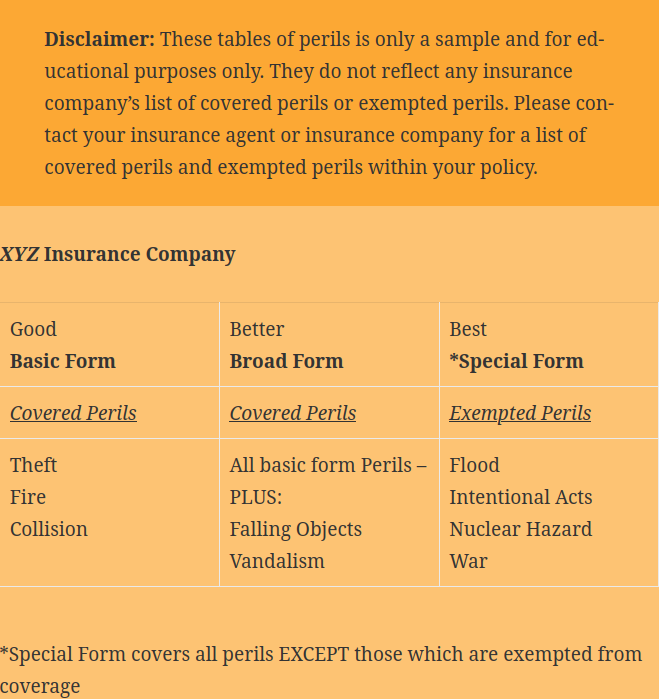This screenshot has width=659, height=699.
Task: Click the Nuclear Hazard entry
Action: pos(521,529)
